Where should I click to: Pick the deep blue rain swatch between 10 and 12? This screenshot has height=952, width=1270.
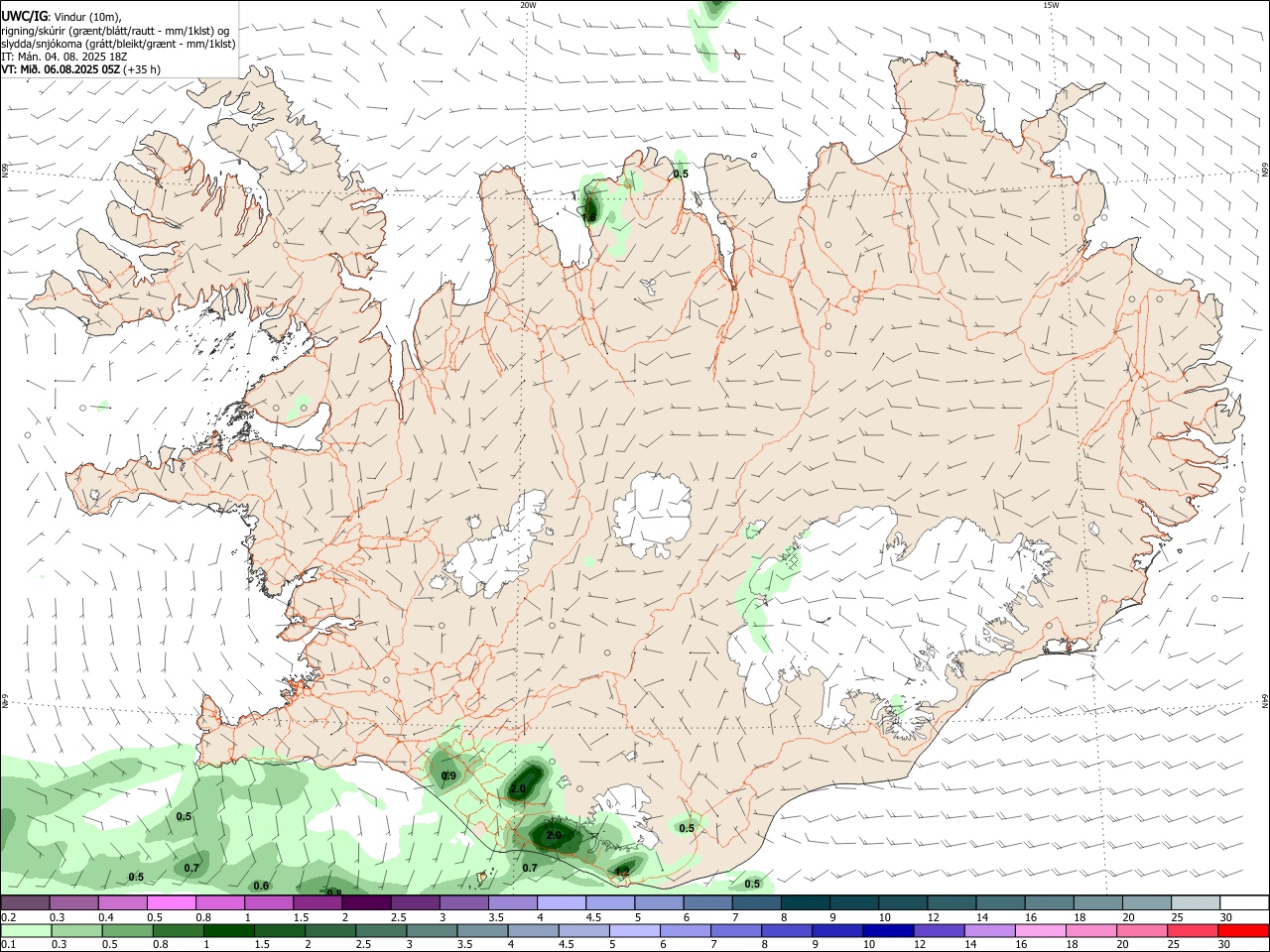point(888,930)
